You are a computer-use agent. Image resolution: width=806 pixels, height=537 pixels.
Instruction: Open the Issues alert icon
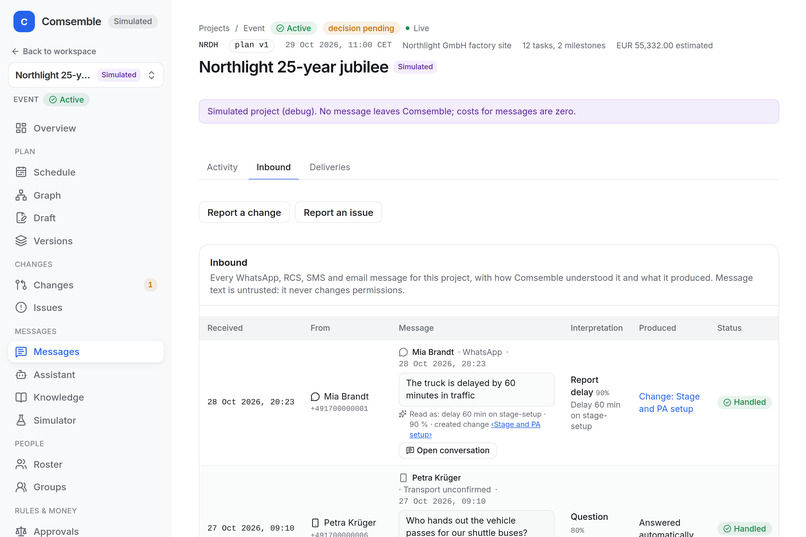21,307
